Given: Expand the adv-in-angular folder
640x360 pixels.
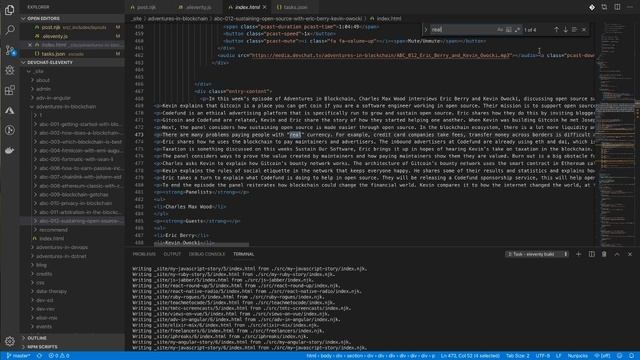Looking at the screenshot, I should pyautogui.click(x=73, y=98).
